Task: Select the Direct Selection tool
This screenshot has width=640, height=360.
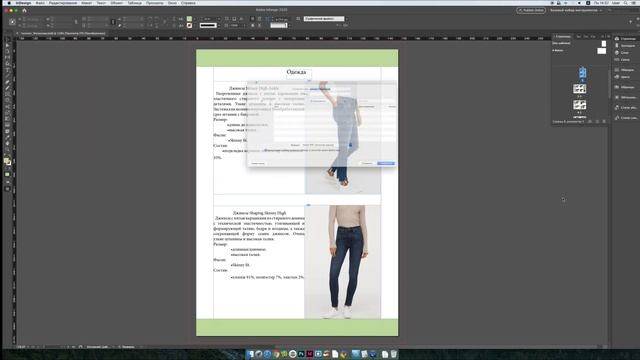Action: (x=7, y=46)
